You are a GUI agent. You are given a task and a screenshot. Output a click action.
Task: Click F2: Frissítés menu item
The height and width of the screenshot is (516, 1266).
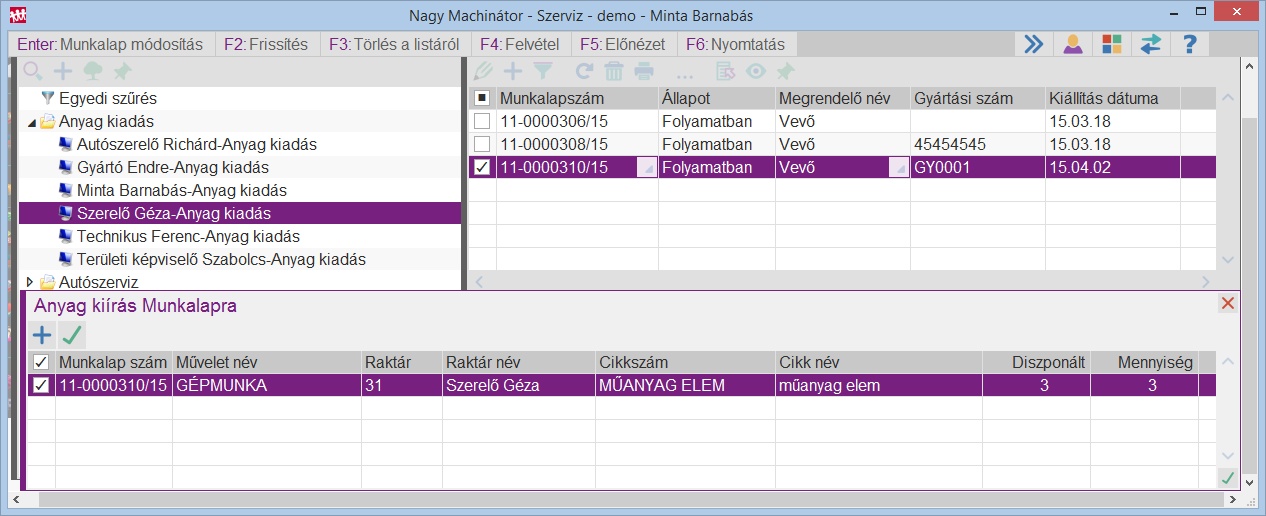point(266,44)
